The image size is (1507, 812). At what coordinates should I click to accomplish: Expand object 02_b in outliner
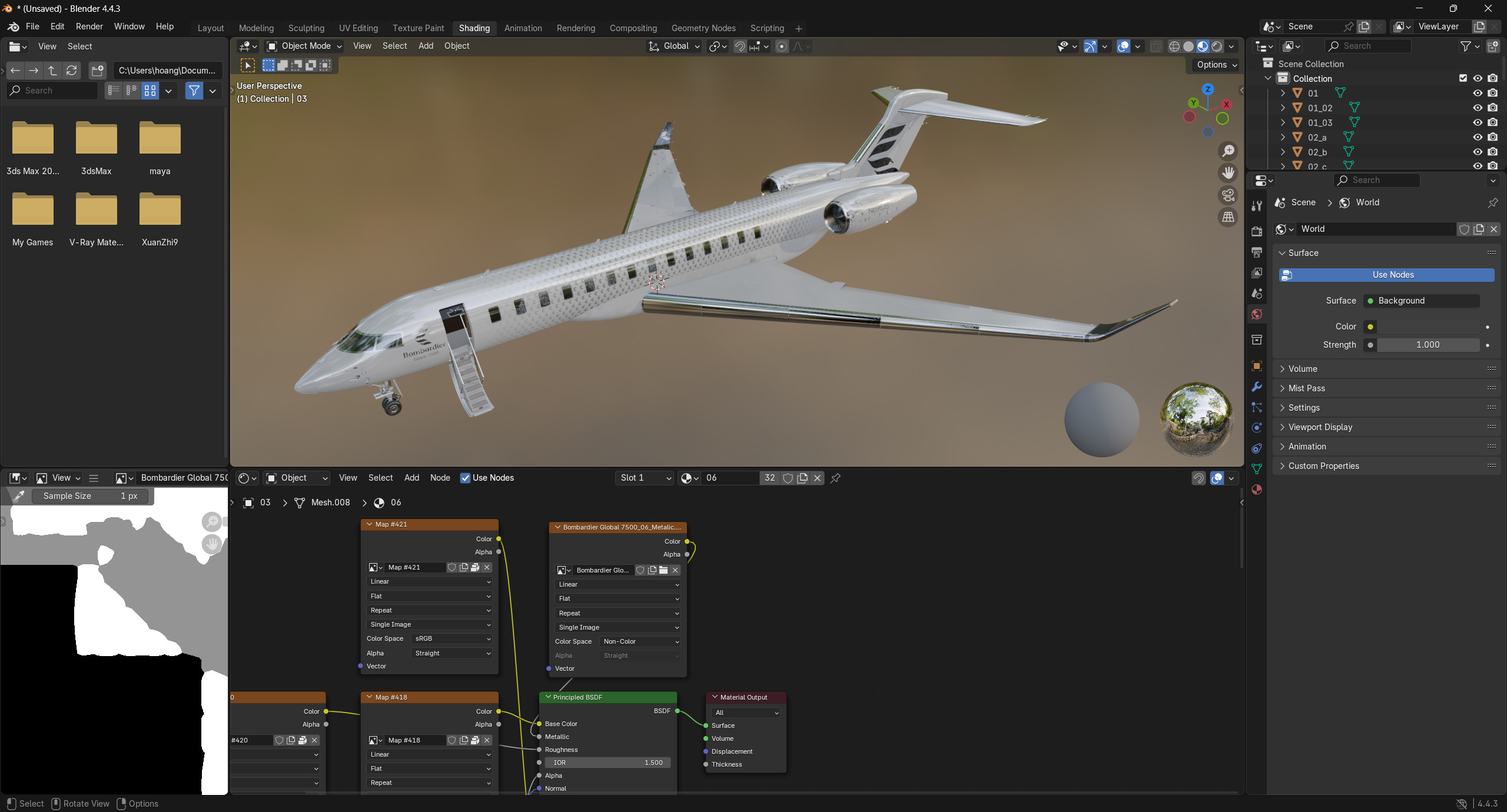(1283, 152)
